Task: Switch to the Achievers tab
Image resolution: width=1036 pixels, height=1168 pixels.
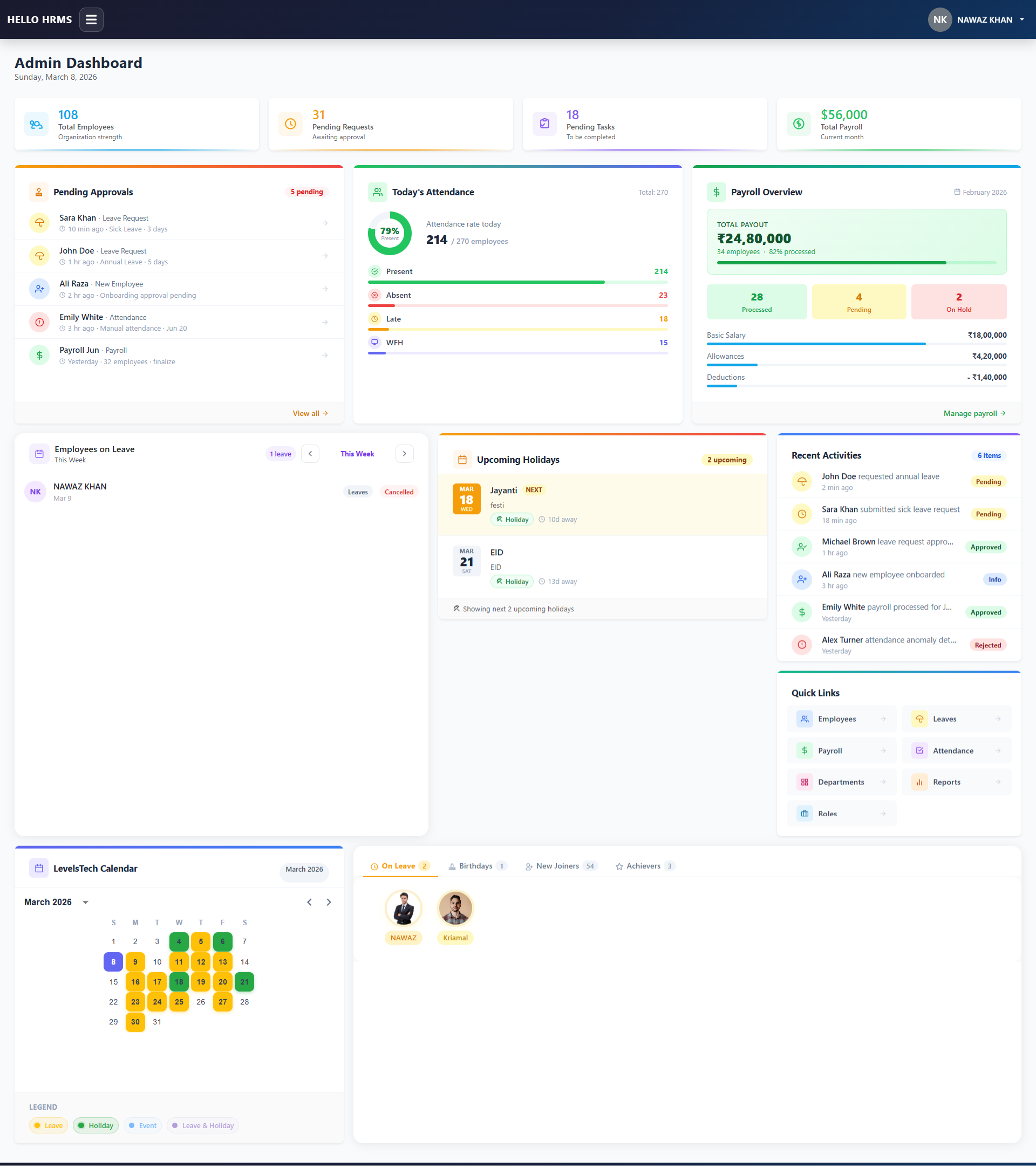Action: pyautogui.click(x=645, y=866)
